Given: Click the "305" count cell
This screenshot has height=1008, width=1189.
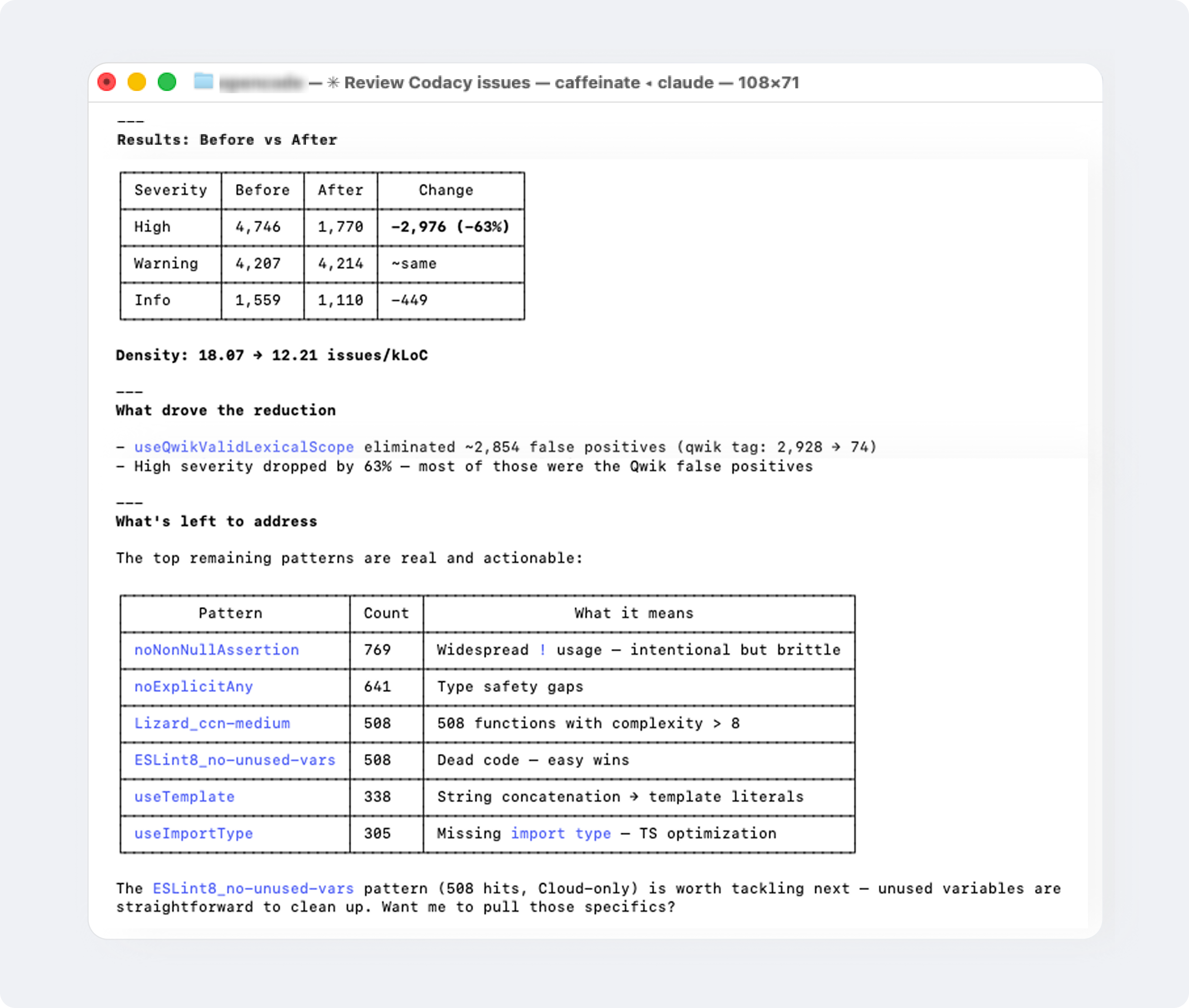Looking at the screenshot, I should click(378, 833).
